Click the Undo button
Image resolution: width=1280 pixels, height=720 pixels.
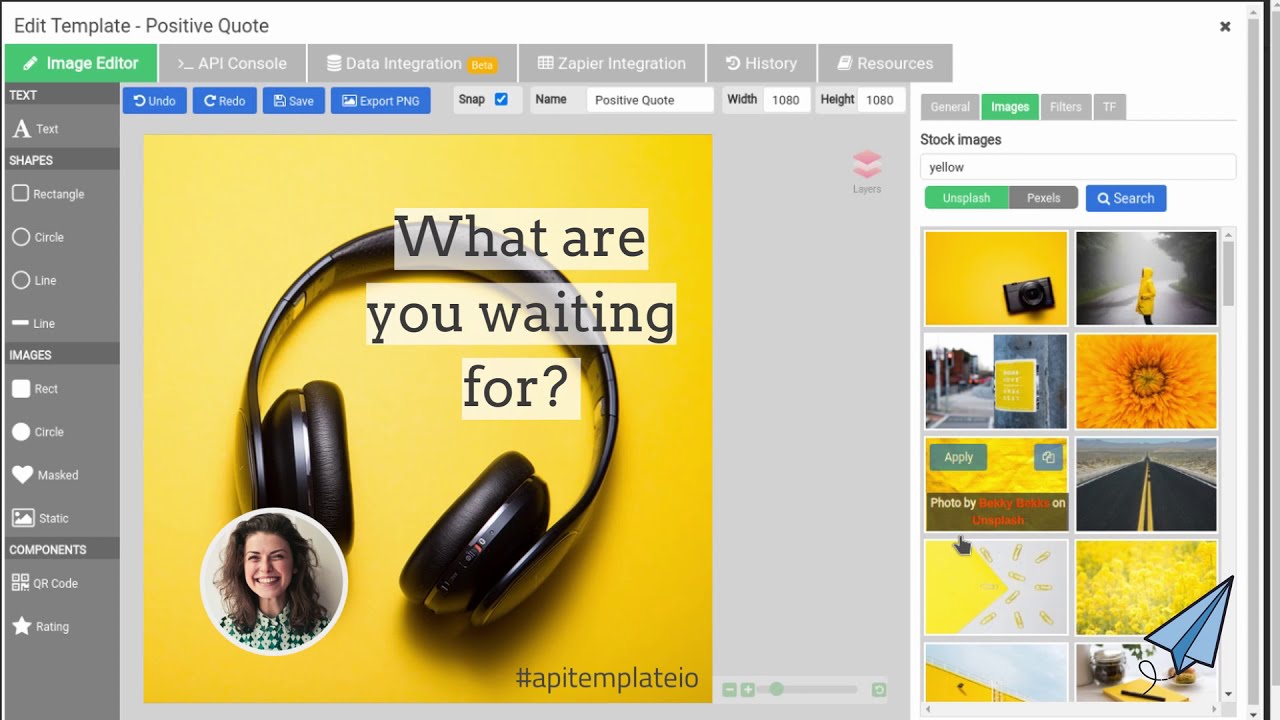click(154, 101)
